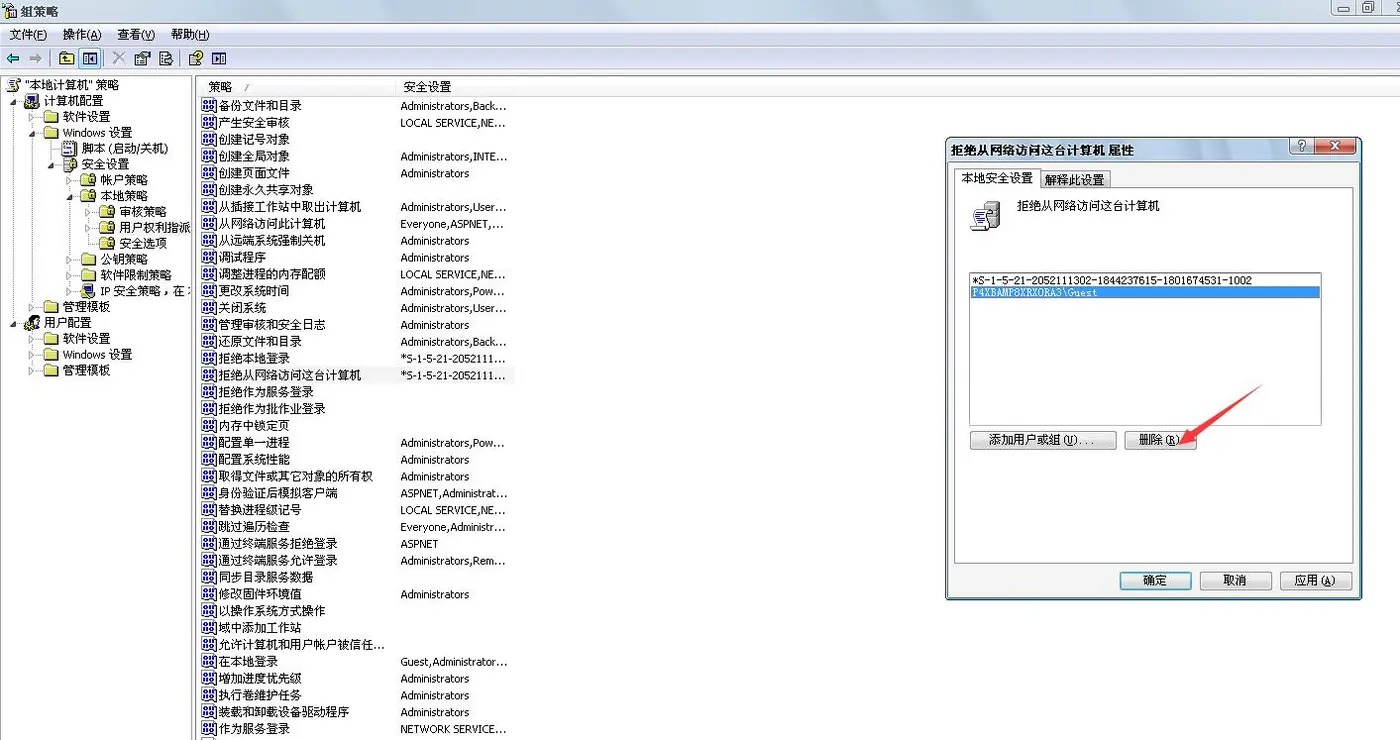Open the 查看(V) menu
This screenshot has width=1400, height=740.
click(136, 35)
